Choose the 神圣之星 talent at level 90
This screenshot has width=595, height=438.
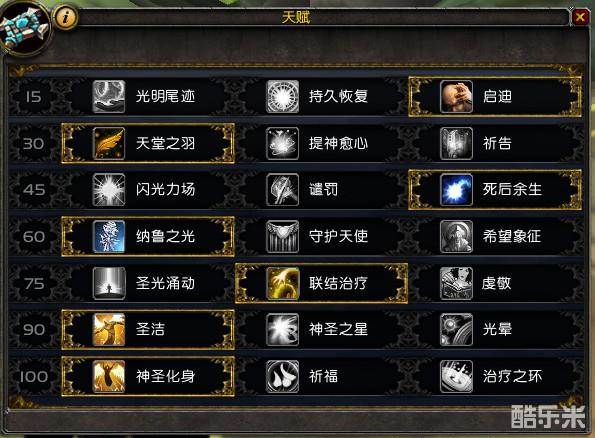pyautogui.click(x=321, y=329)
